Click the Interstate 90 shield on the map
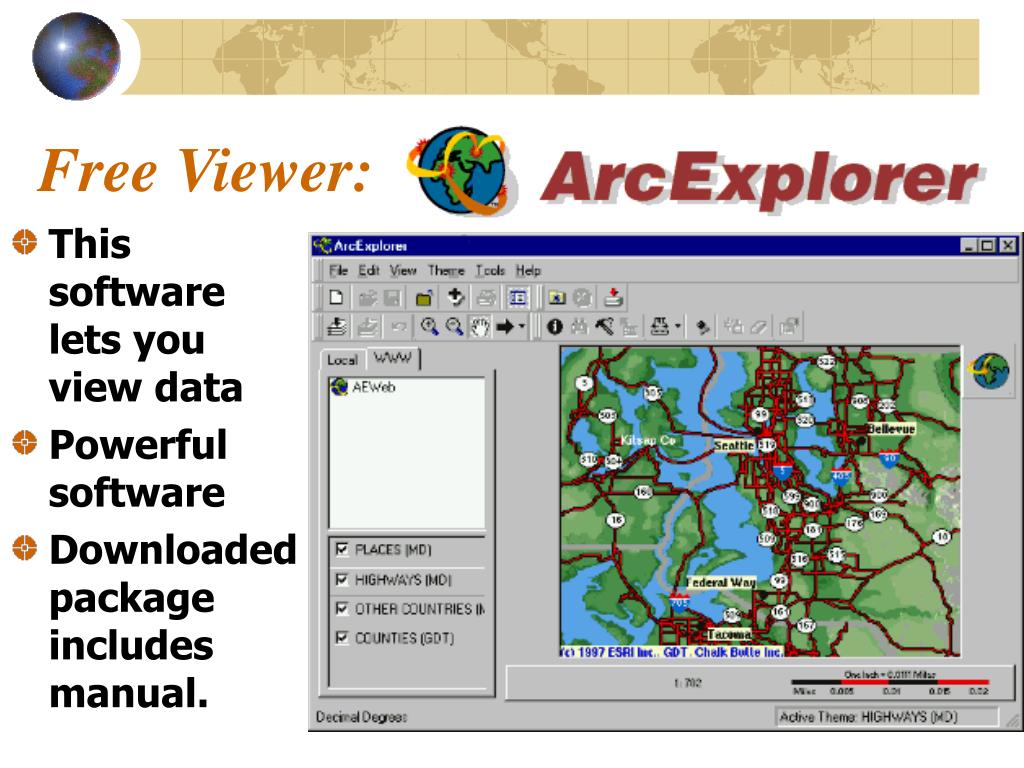1024x768 pixels. point(888,458)
